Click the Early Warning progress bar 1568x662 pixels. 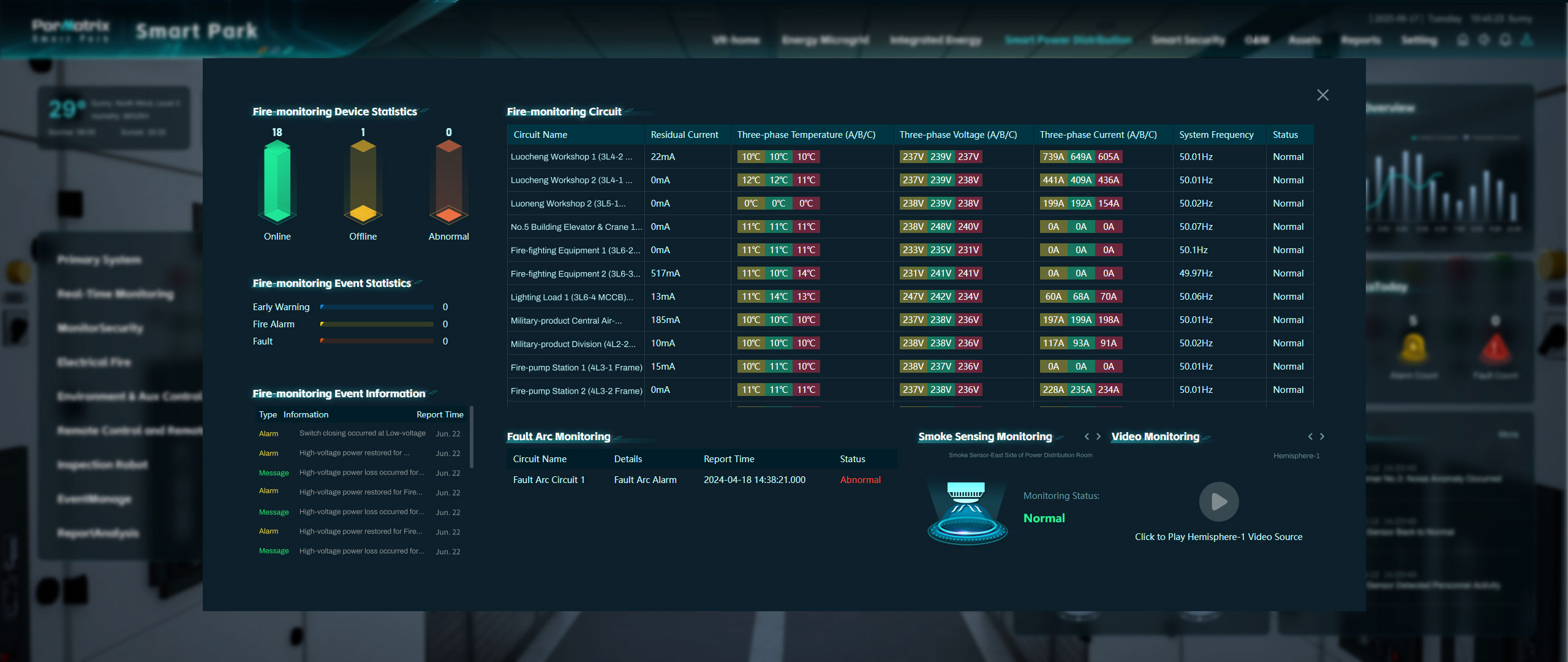377,307
